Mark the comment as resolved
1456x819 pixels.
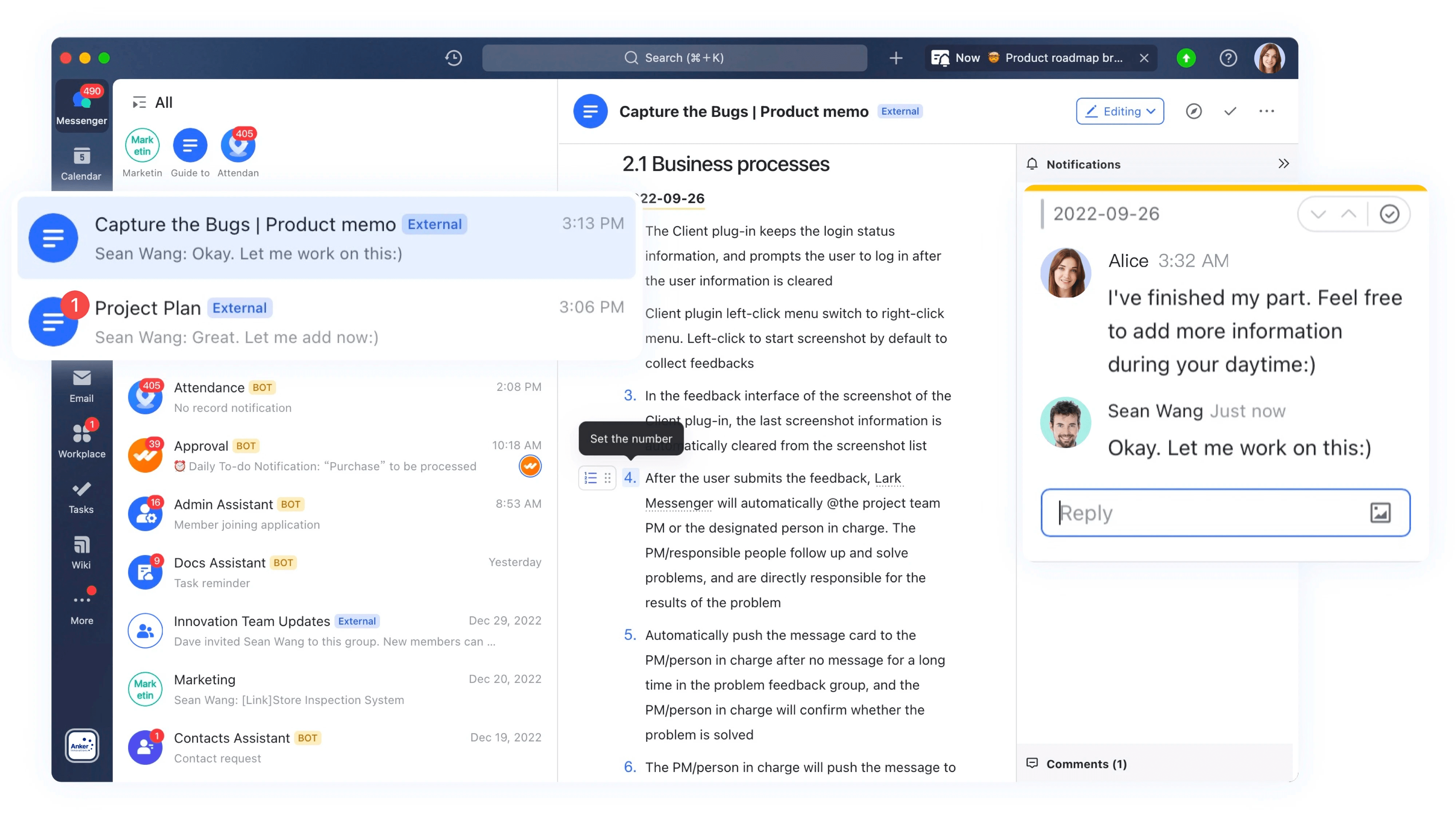(1389, 214)
